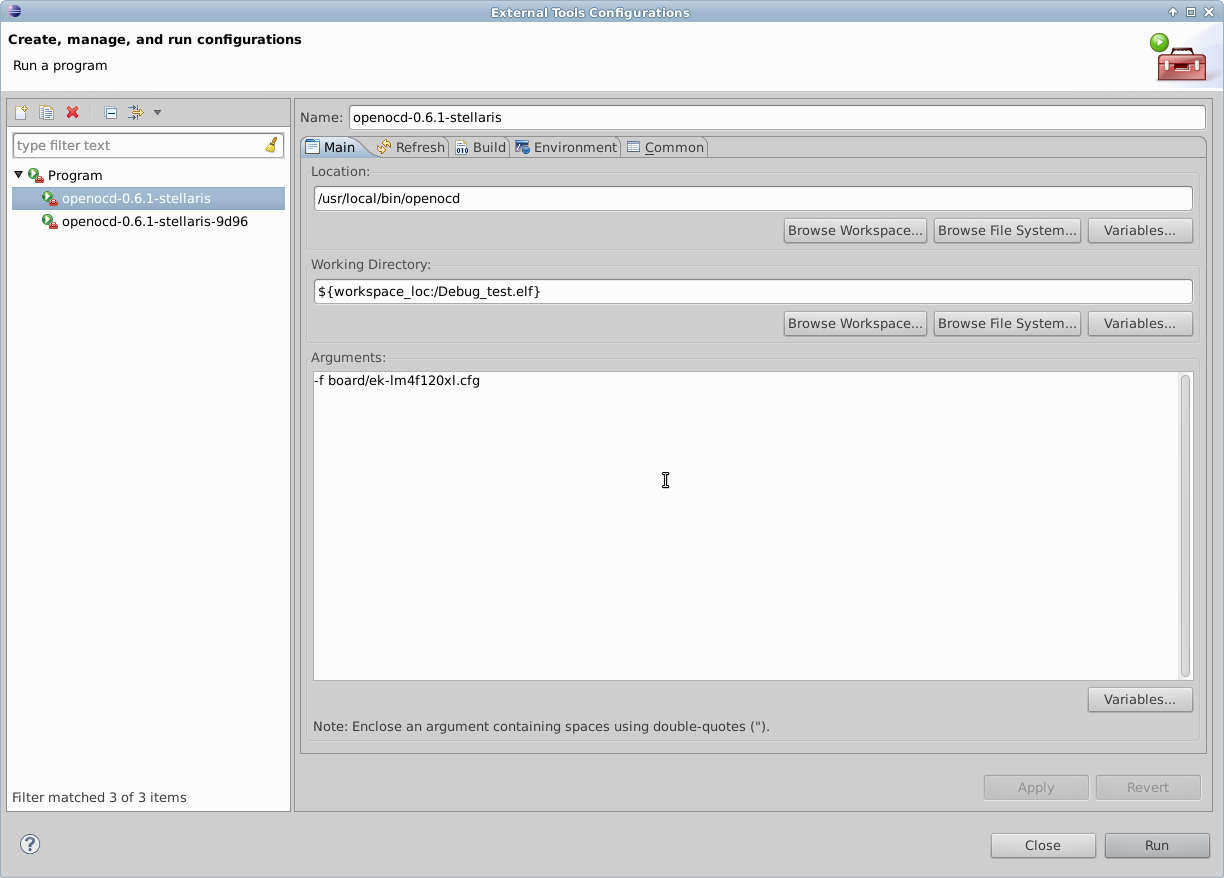Open the Common tab
The image size is (1224, 878).
click(x=665, y=147)
